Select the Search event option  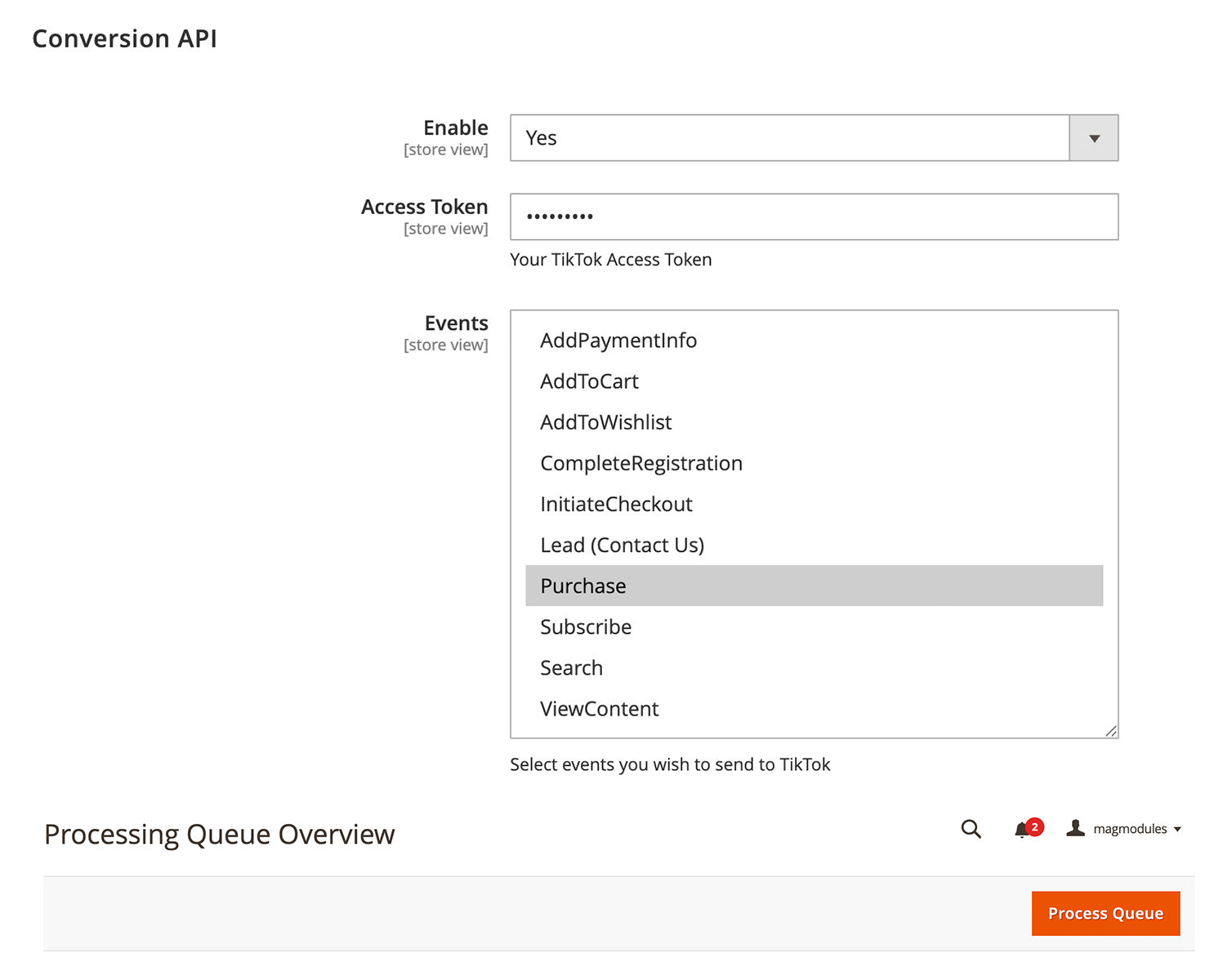tap(571, 667)
